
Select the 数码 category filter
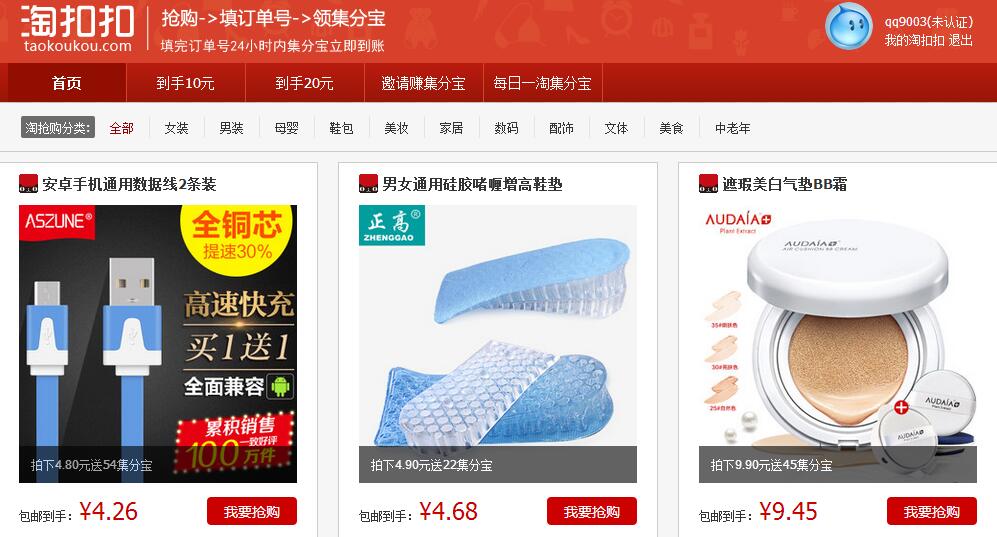coord(506,128)
